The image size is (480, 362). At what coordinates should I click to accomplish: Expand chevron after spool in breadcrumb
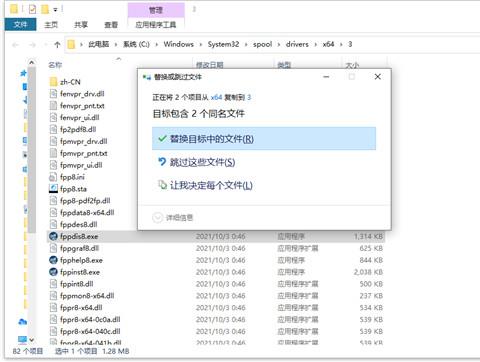[279, 44]
